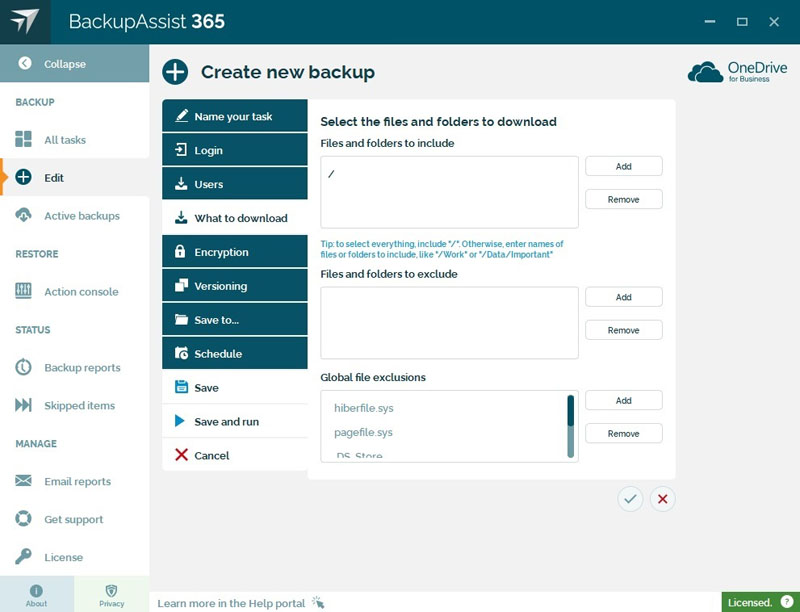Switch to the Users step
Screen dimensions: 800x612
point(235,184)
